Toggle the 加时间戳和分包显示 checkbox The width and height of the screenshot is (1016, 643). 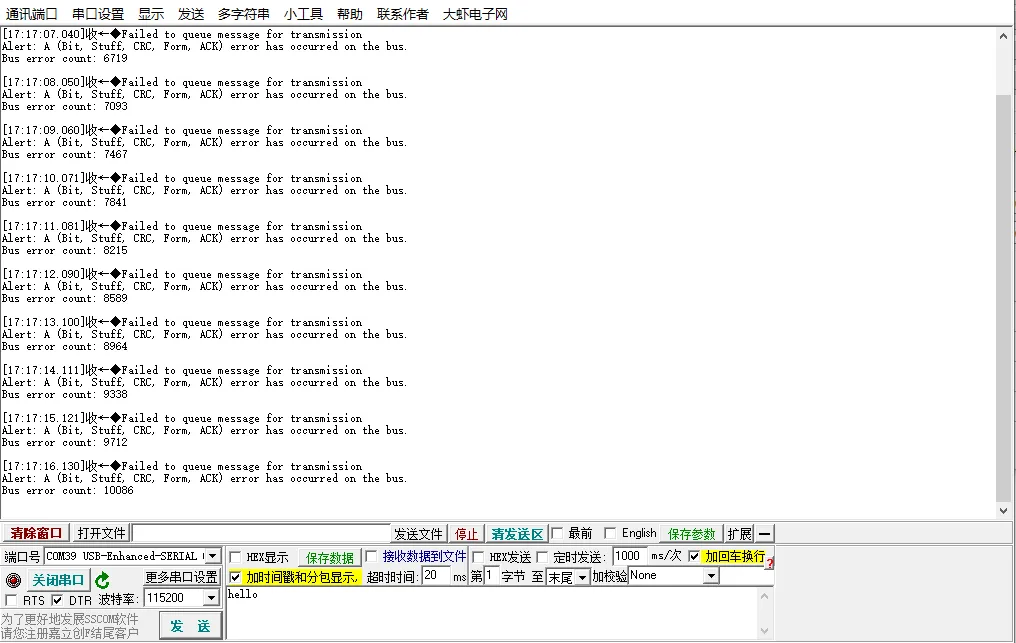235,577
